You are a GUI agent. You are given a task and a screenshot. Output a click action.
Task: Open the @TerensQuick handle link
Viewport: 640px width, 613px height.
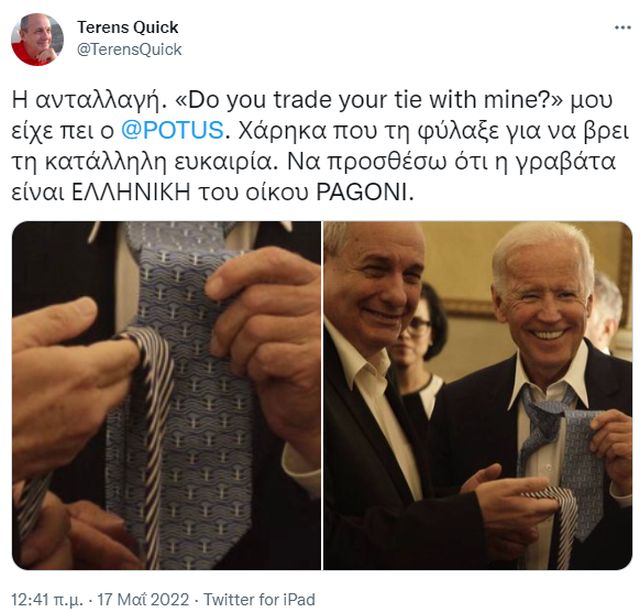click(x=129, y=49)
